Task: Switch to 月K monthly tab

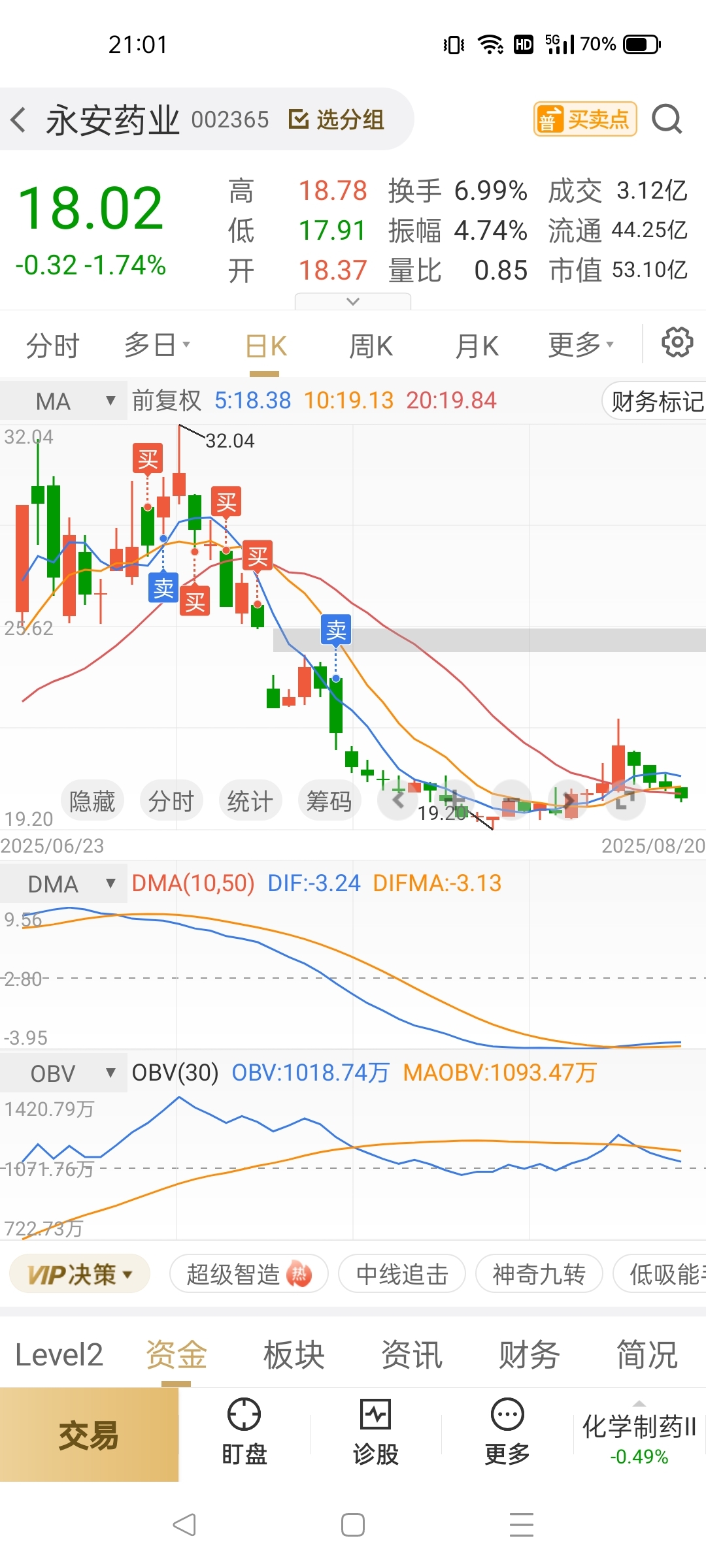Action: tap(477, 346)
